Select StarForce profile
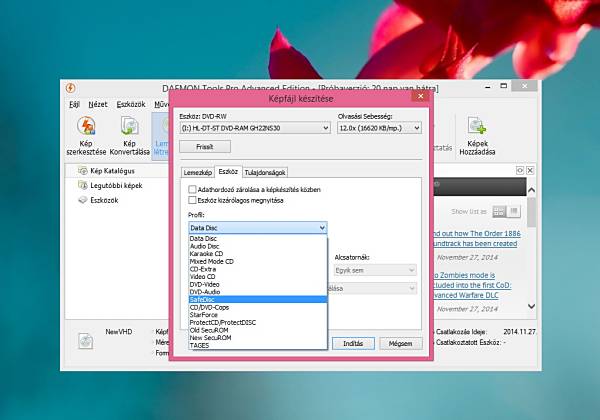The image size is (600, 420). click(258, 315)
